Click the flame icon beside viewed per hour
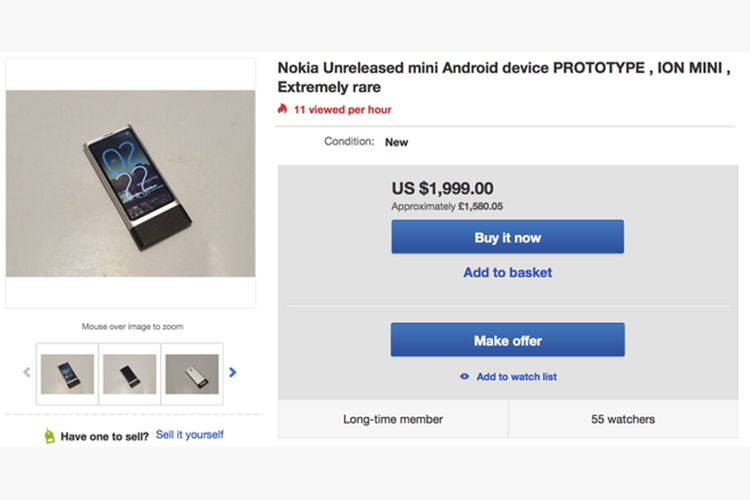This screenshot has width=750, height=500. pyautogui.click(x=283, y=109)
